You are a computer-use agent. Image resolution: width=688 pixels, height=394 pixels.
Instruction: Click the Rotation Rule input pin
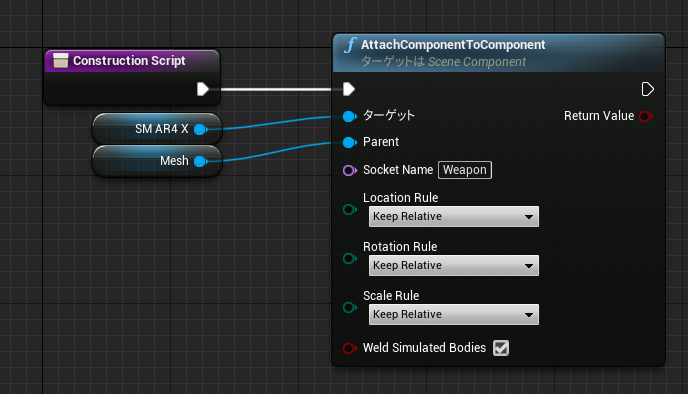click(x=350, y=258)
